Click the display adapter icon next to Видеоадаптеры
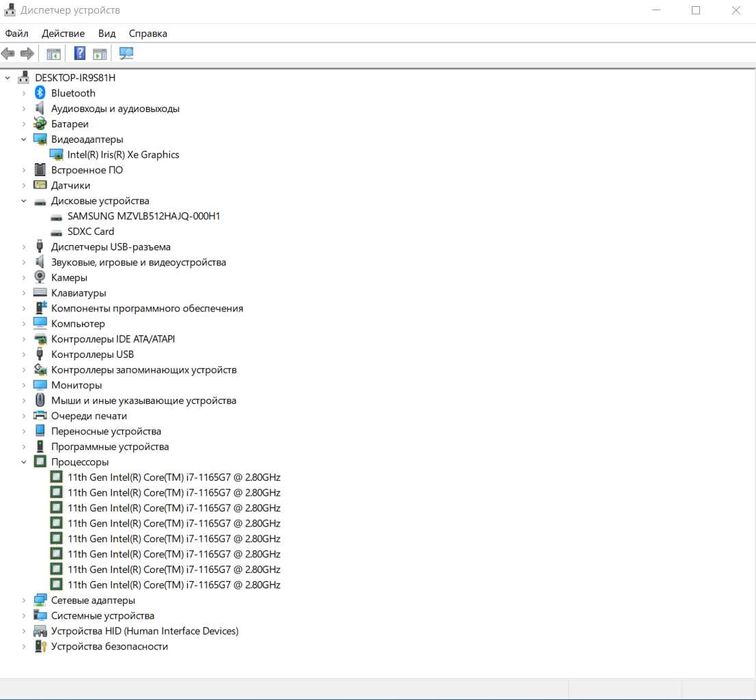The height and width of the screenshot is (700, 756). pyautogui.click(x=40, y=139)
